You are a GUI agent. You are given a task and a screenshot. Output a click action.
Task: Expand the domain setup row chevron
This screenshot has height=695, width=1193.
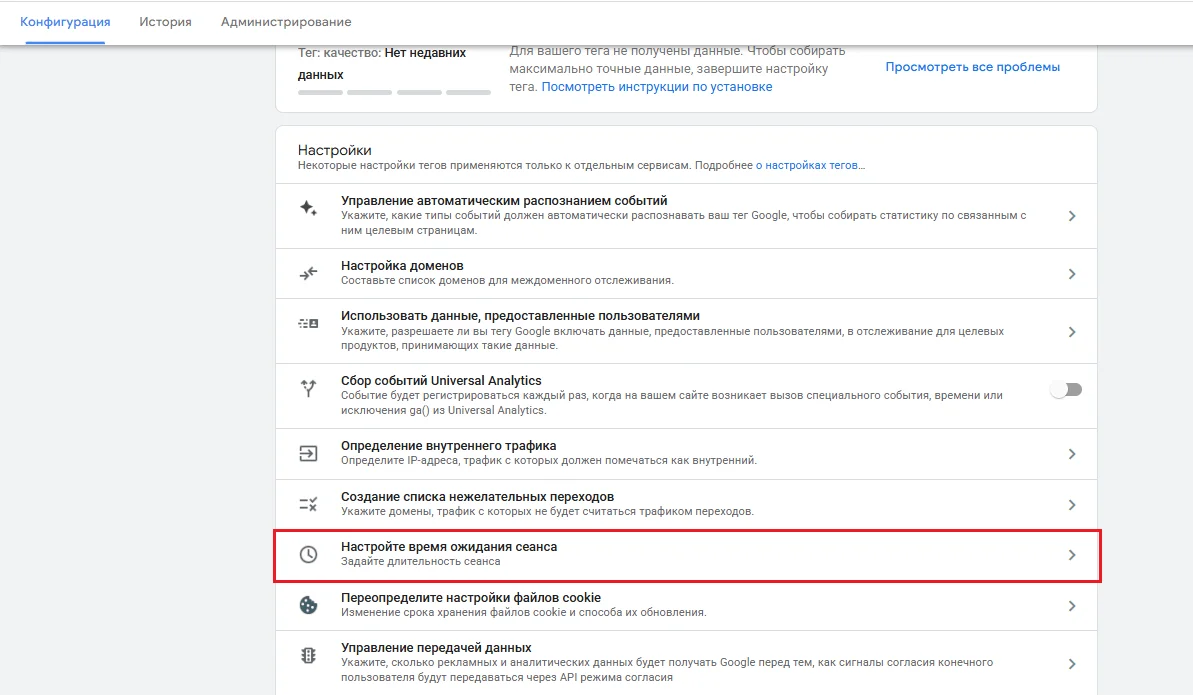1071,273
